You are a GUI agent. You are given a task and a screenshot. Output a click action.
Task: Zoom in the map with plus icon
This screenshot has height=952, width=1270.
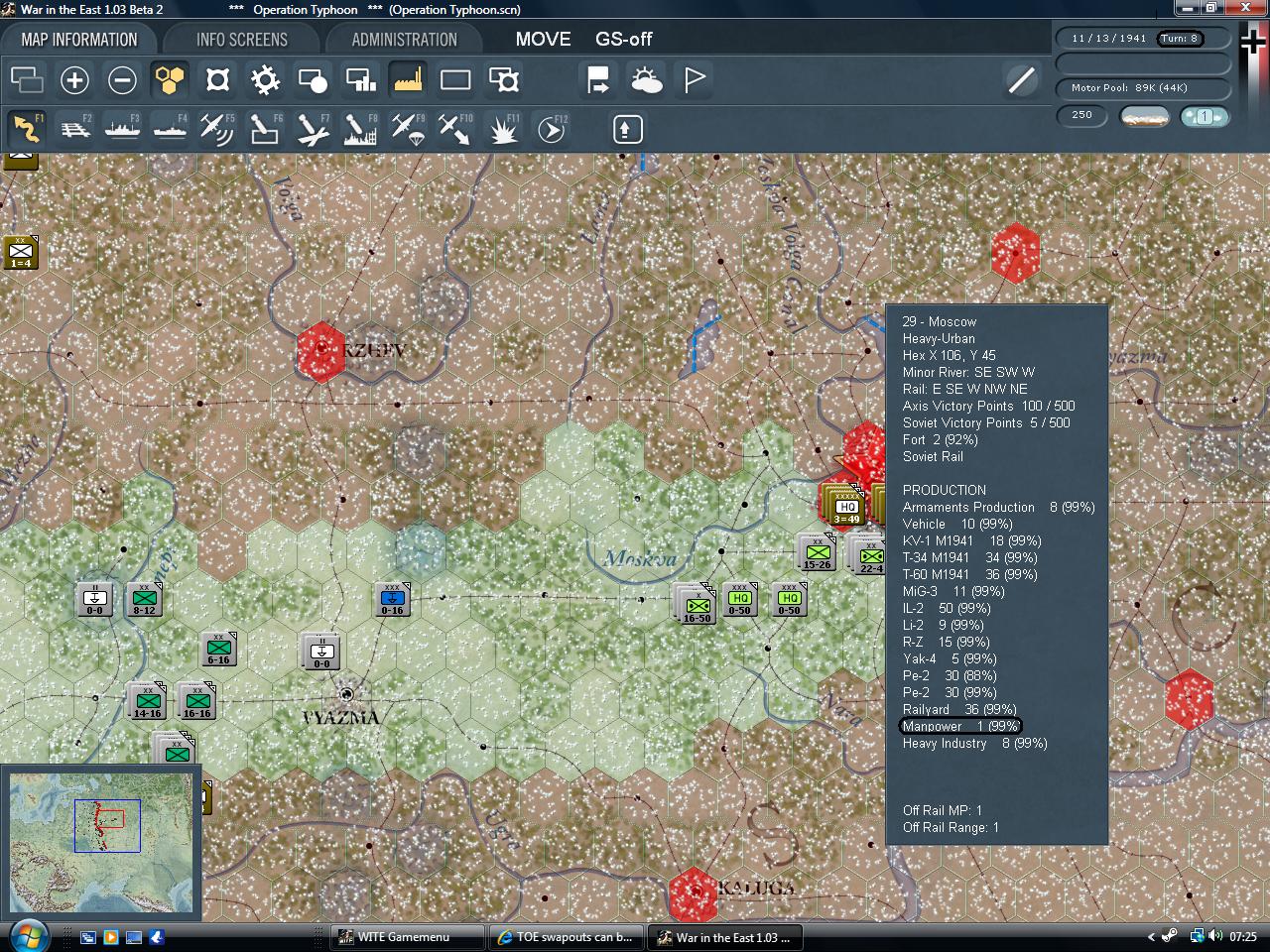[74, 79]
